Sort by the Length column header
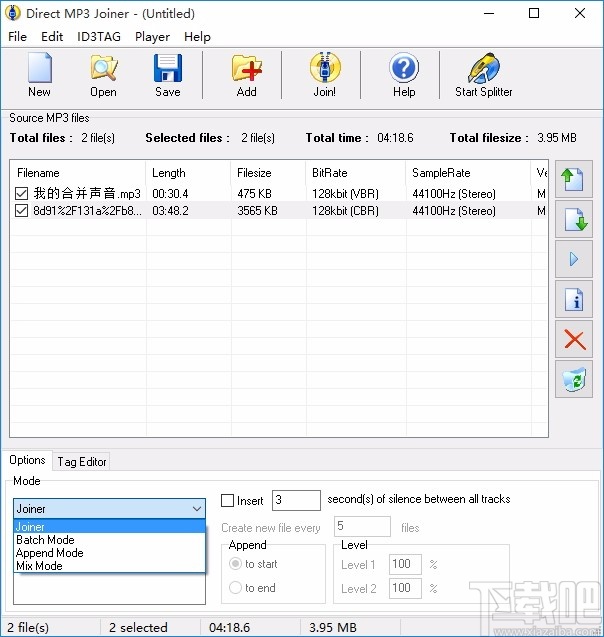 coord(188,173)
